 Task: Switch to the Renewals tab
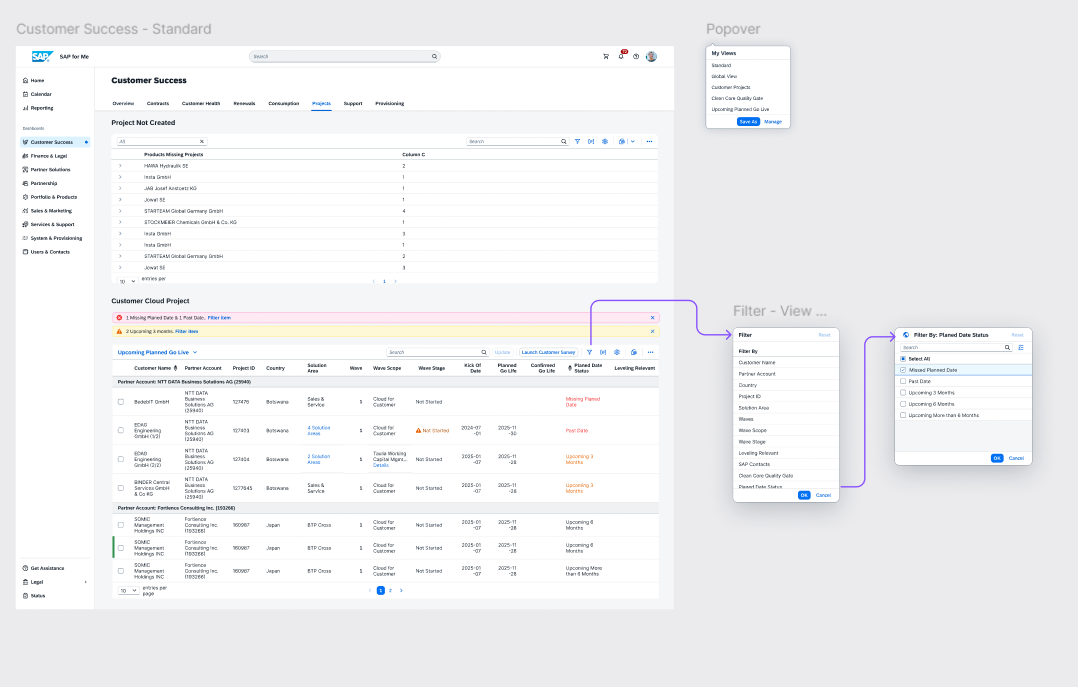click(244, 104)
